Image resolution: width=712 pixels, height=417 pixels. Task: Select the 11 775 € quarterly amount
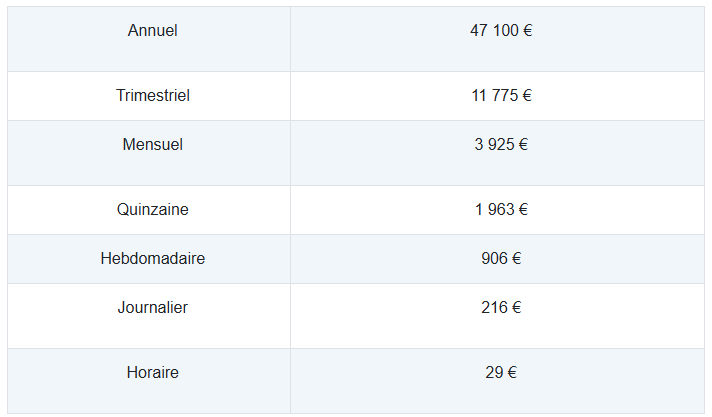click(501, 95)
